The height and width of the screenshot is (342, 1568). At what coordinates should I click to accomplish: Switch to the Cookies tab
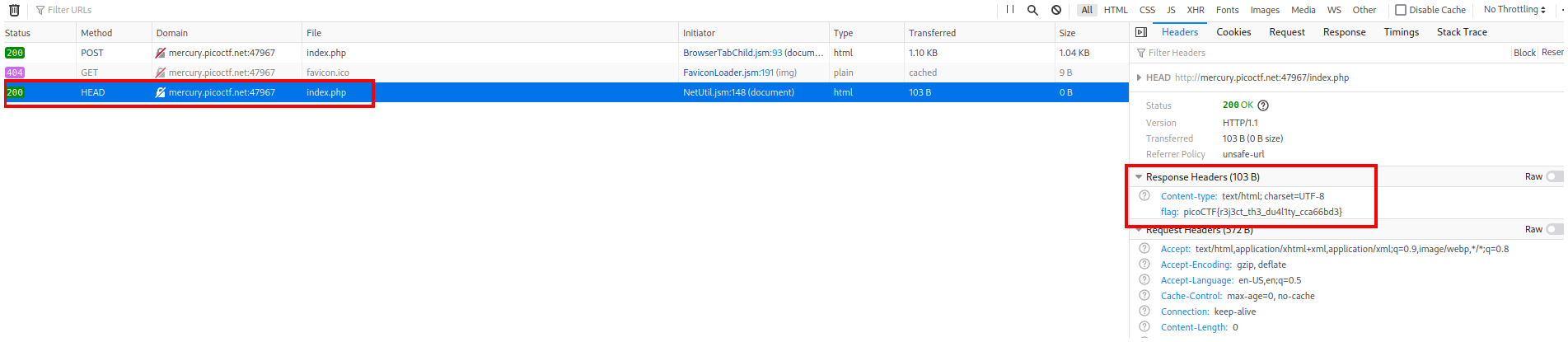click(1233, 32)
